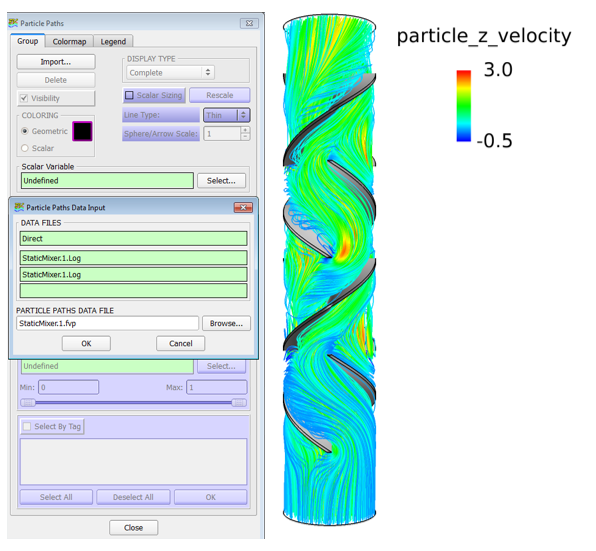Select the Geometric coloring radio button
The height and width of the screenshot is (551, 596).
click(x=25, y=131)
